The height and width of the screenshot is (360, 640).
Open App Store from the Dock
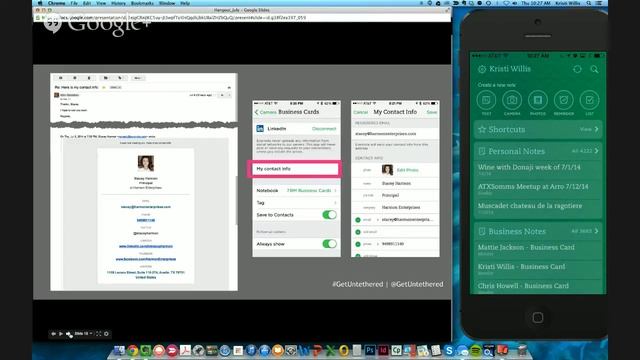[x=264, y=350]
